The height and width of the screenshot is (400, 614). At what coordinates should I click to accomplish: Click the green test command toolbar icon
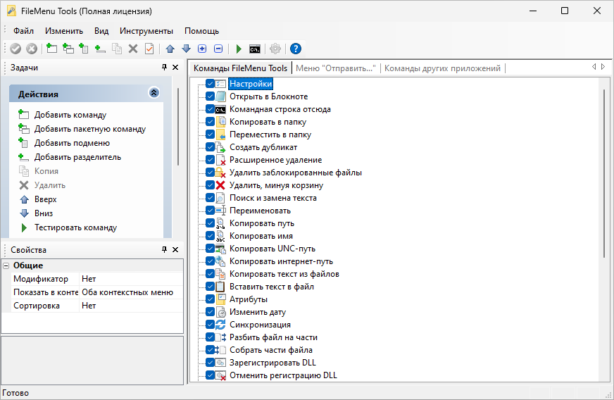(238, 49)
